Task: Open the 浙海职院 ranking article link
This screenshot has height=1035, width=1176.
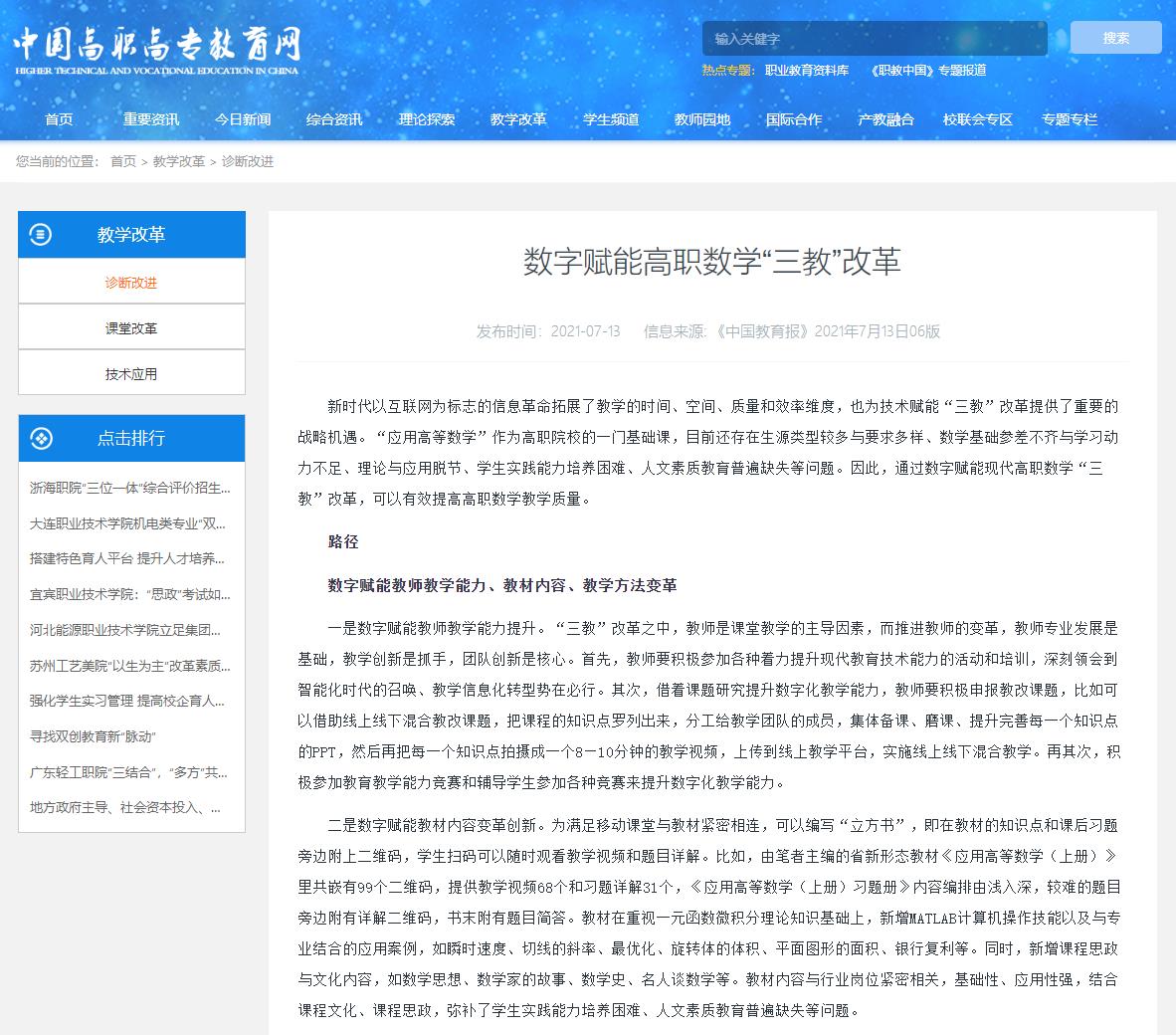Action: click(x=130, y=488)
